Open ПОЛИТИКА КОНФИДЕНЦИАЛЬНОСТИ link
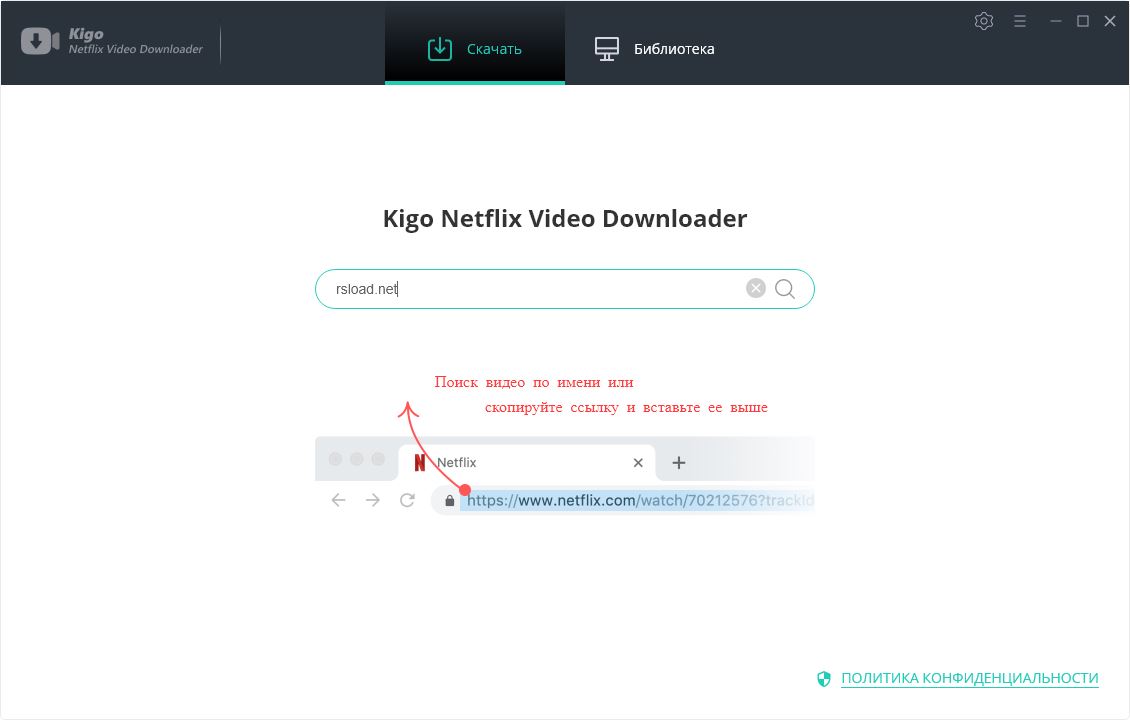 coord(968,678)
